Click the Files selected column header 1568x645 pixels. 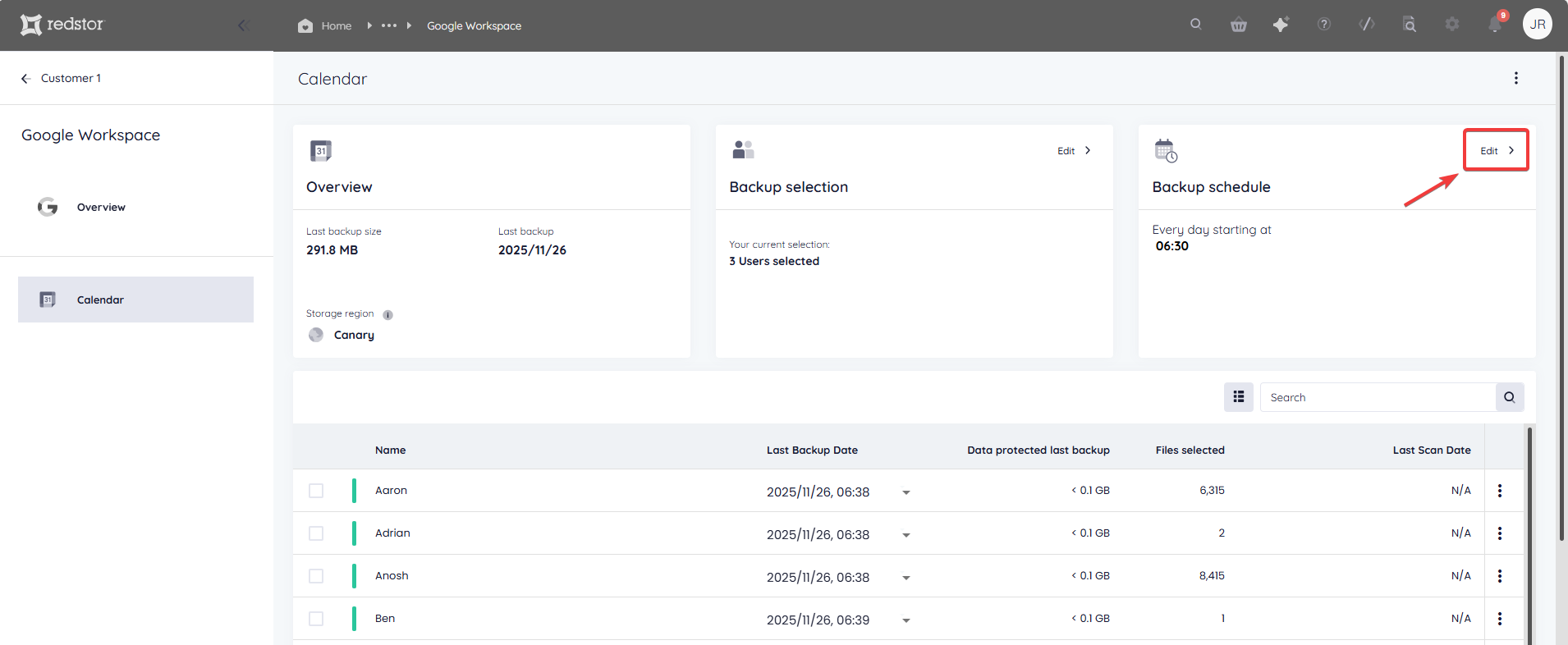(x=1190, y=450)
